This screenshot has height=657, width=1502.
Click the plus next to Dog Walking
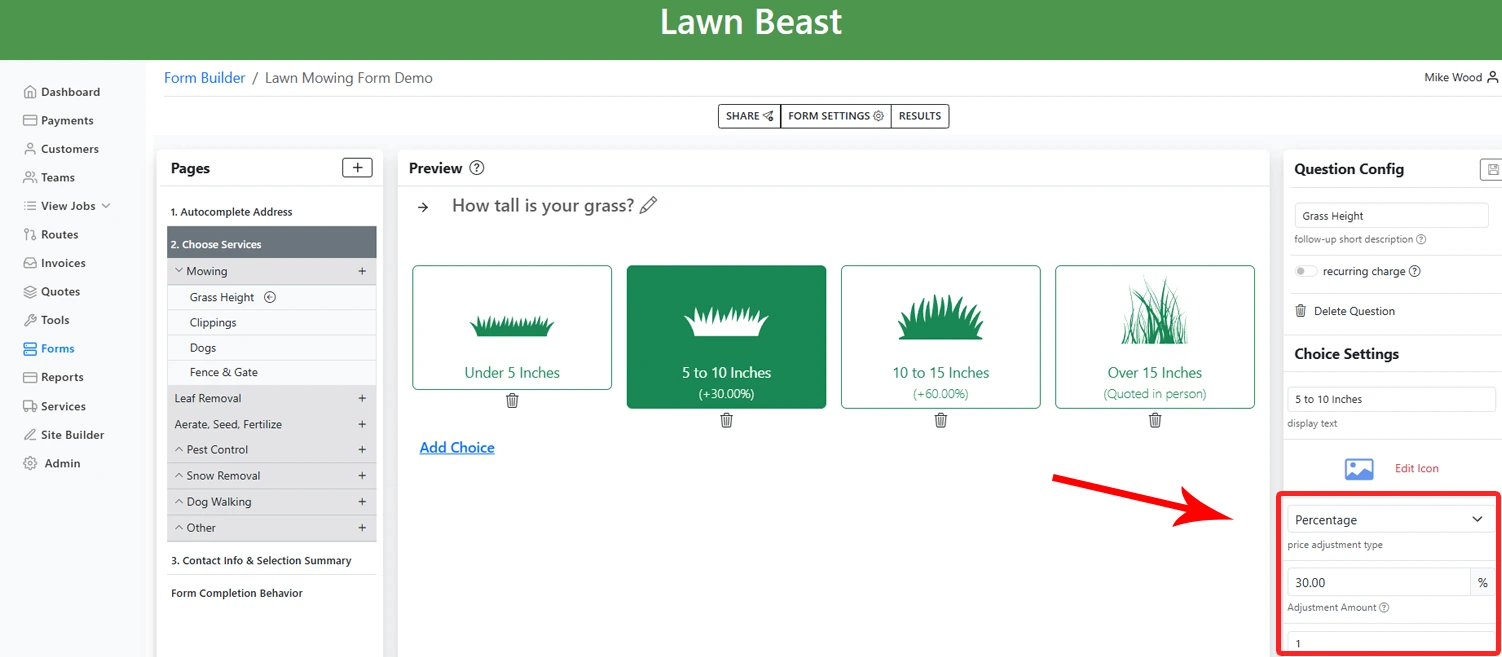tap(362, 502)
